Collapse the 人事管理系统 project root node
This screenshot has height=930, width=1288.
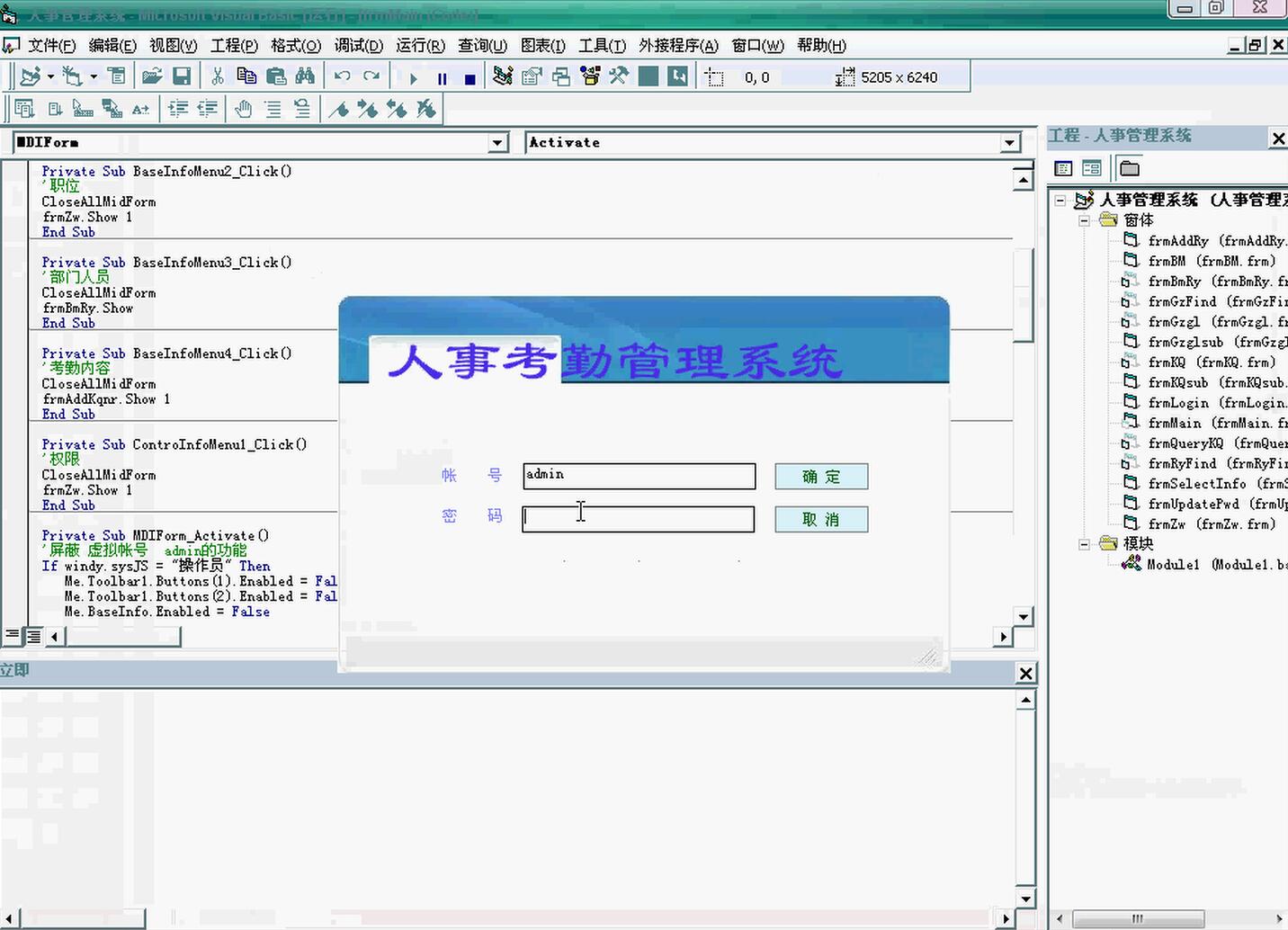click(x=1060, y=200)
